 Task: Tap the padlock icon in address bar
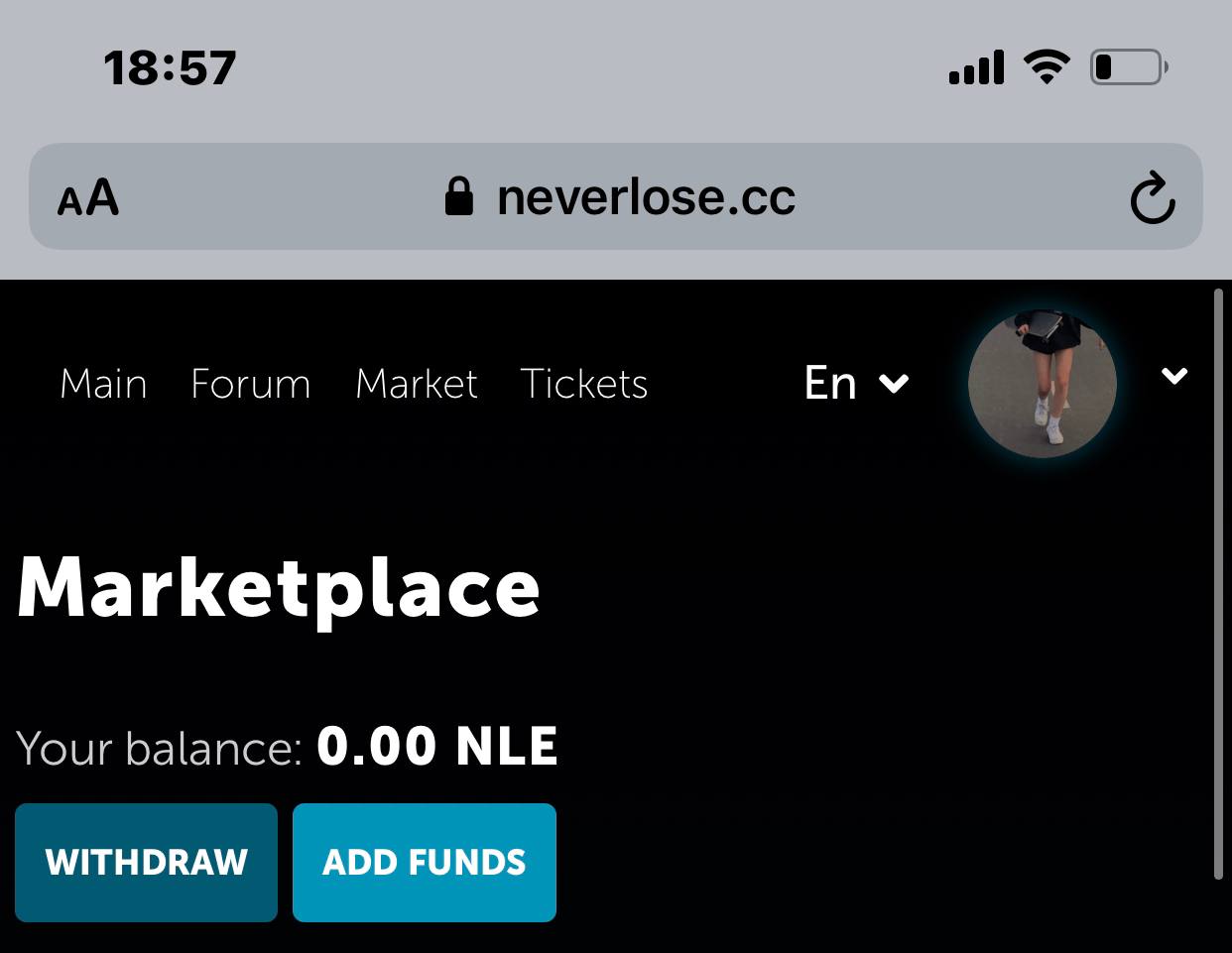458,196
